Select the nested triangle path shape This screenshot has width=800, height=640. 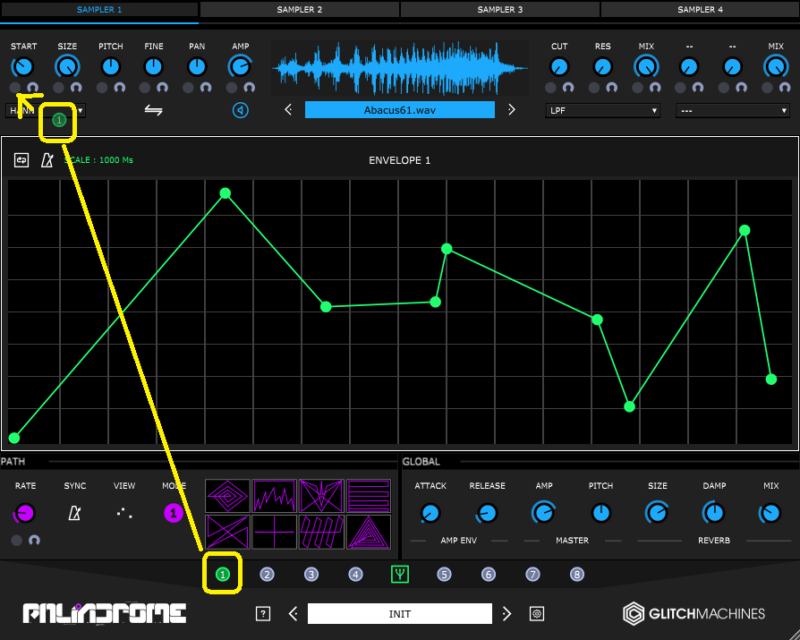click(368, 531)
